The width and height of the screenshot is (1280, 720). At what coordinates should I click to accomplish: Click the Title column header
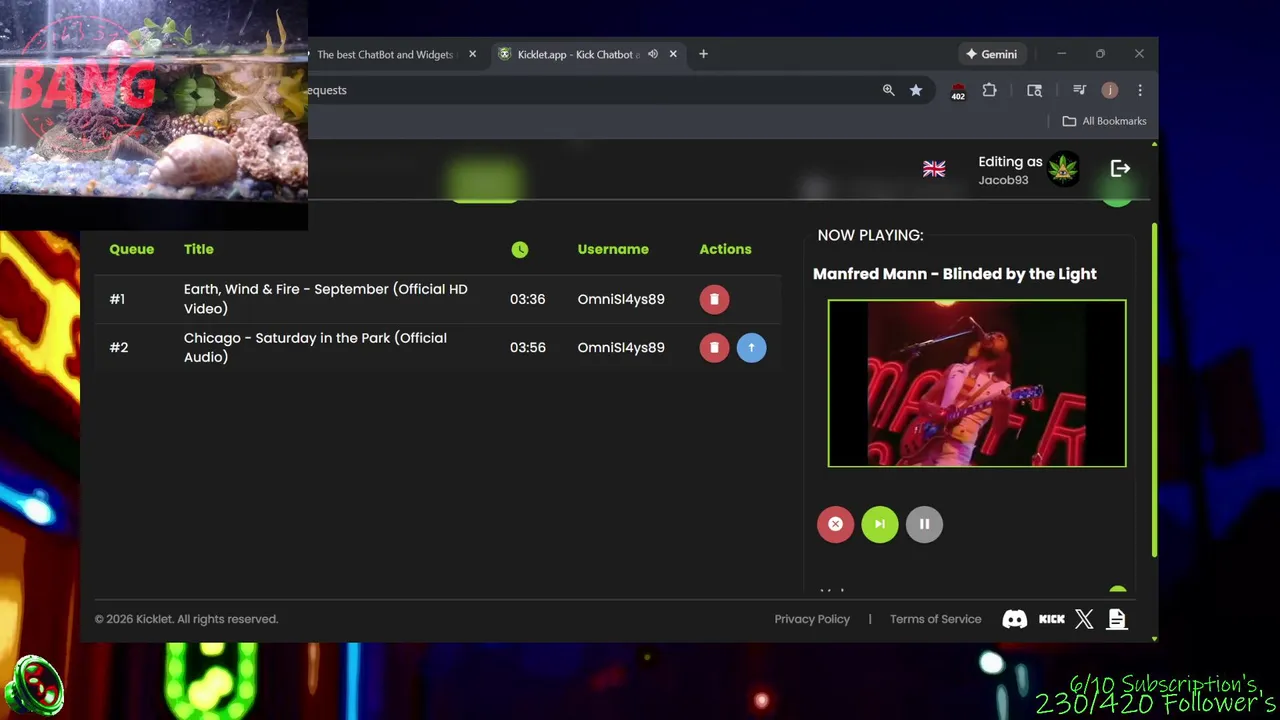pos(199,249)
